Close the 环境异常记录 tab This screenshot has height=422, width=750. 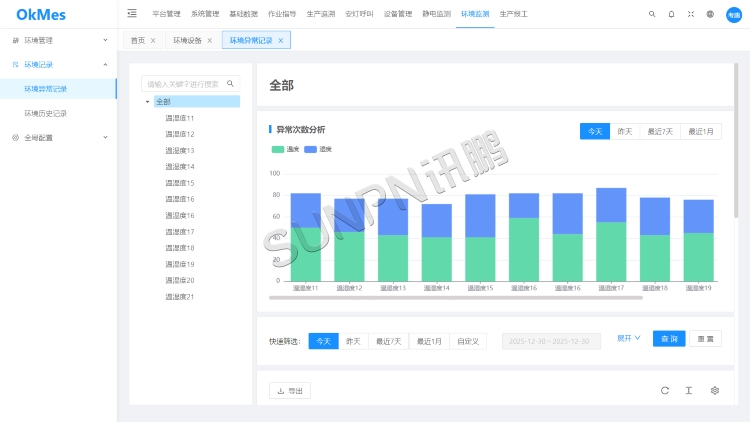(x=281, y=41)
